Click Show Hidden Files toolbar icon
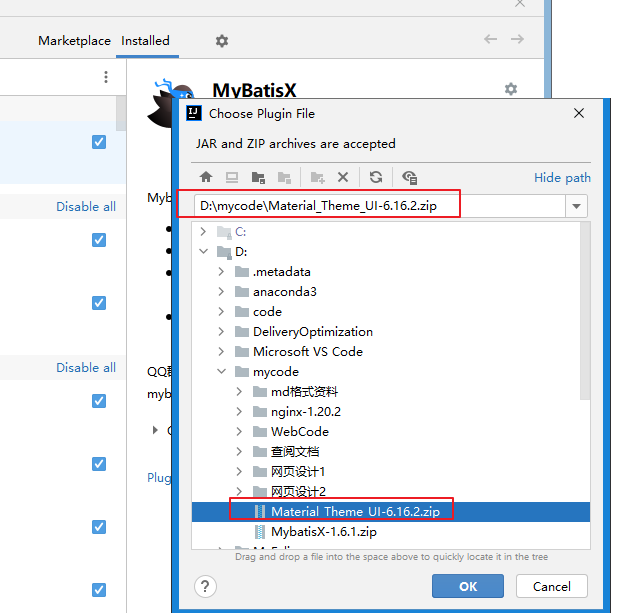617x613 pixels. [x=409, y=177]
